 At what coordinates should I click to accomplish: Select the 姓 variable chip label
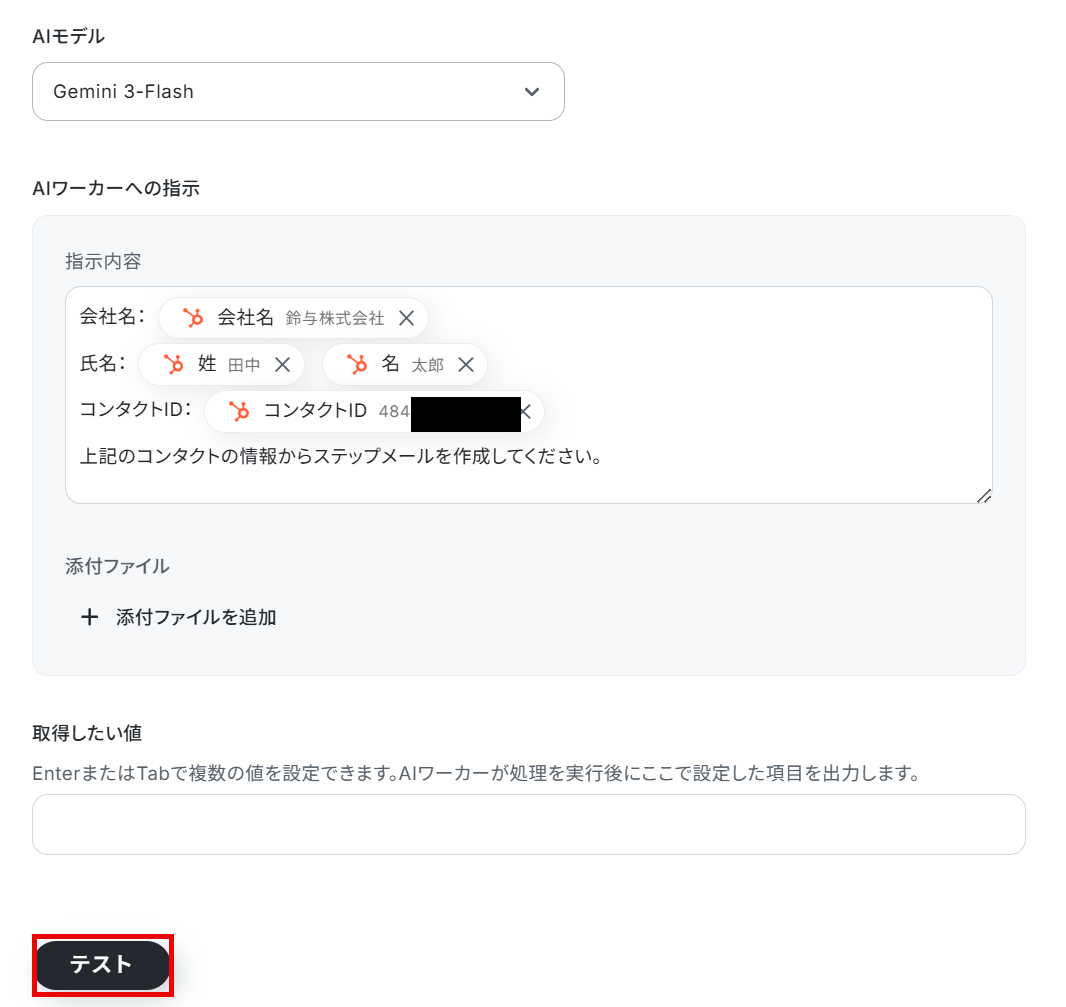[207, 364]
